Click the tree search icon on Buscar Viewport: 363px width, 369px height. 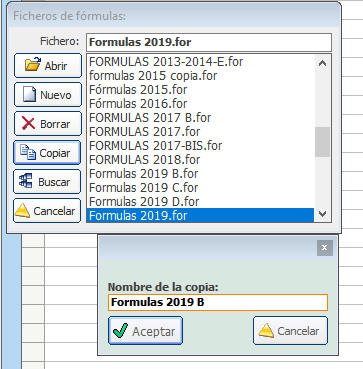(x=25, y=181)
